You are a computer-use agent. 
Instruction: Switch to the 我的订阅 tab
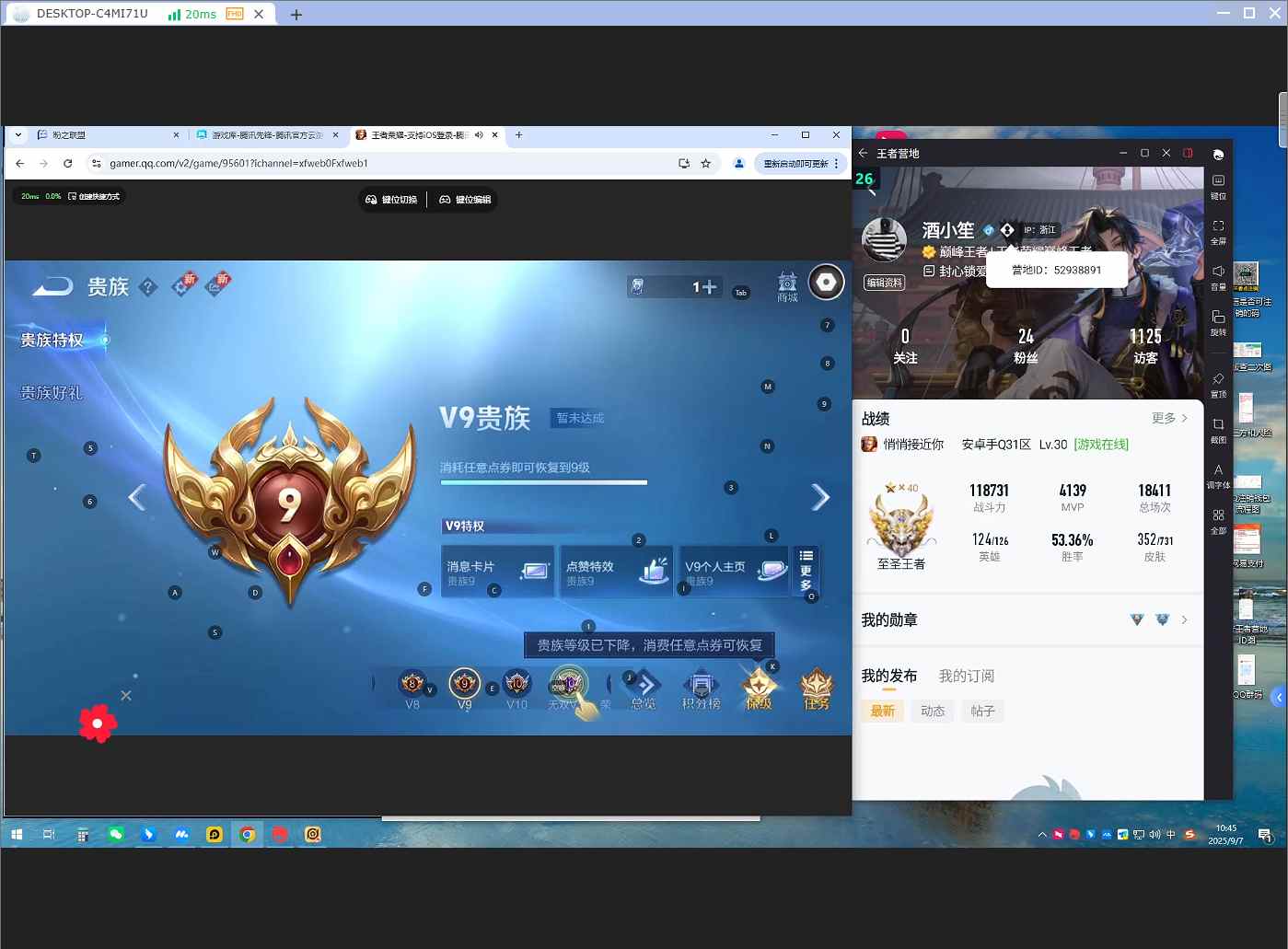tap(967, 676)
